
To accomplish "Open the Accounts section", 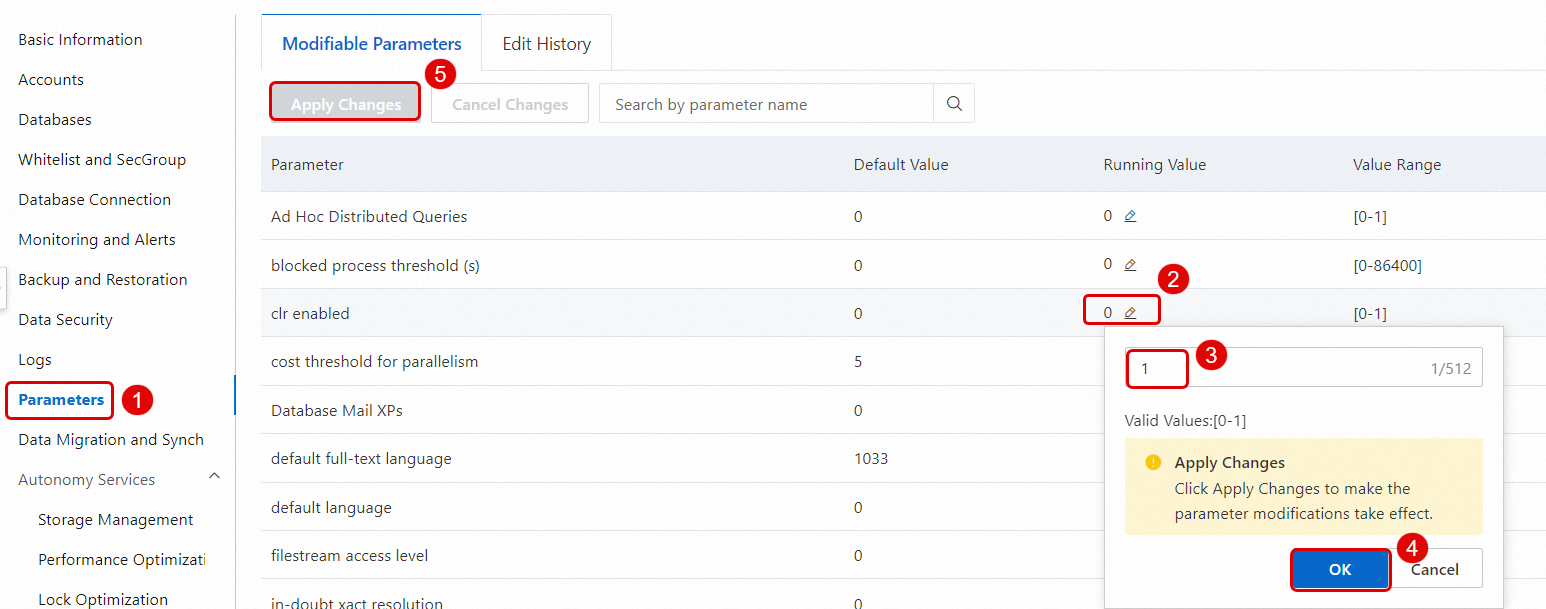I will coord(51,80).
